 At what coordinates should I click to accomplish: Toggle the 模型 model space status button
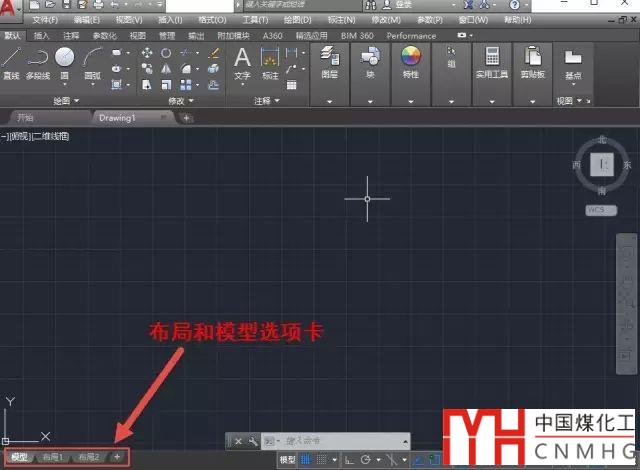287,459
